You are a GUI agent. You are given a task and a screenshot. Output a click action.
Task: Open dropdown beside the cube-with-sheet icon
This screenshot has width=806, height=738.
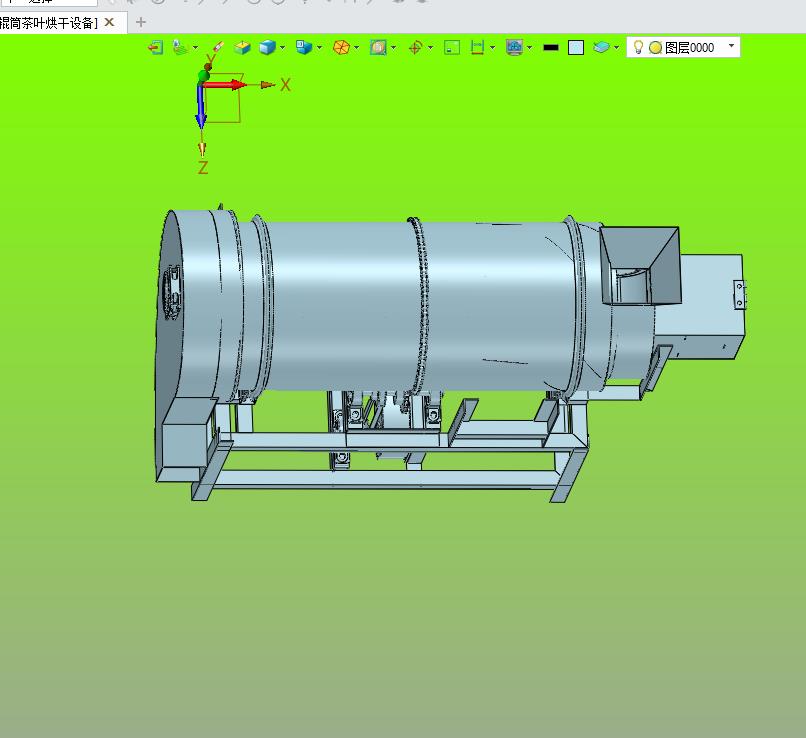pos(319,48)
